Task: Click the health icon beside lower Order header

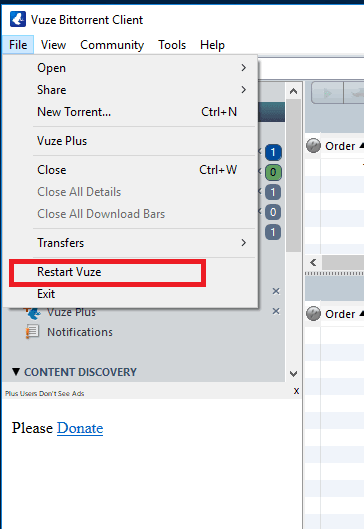Action: (313, 314)
